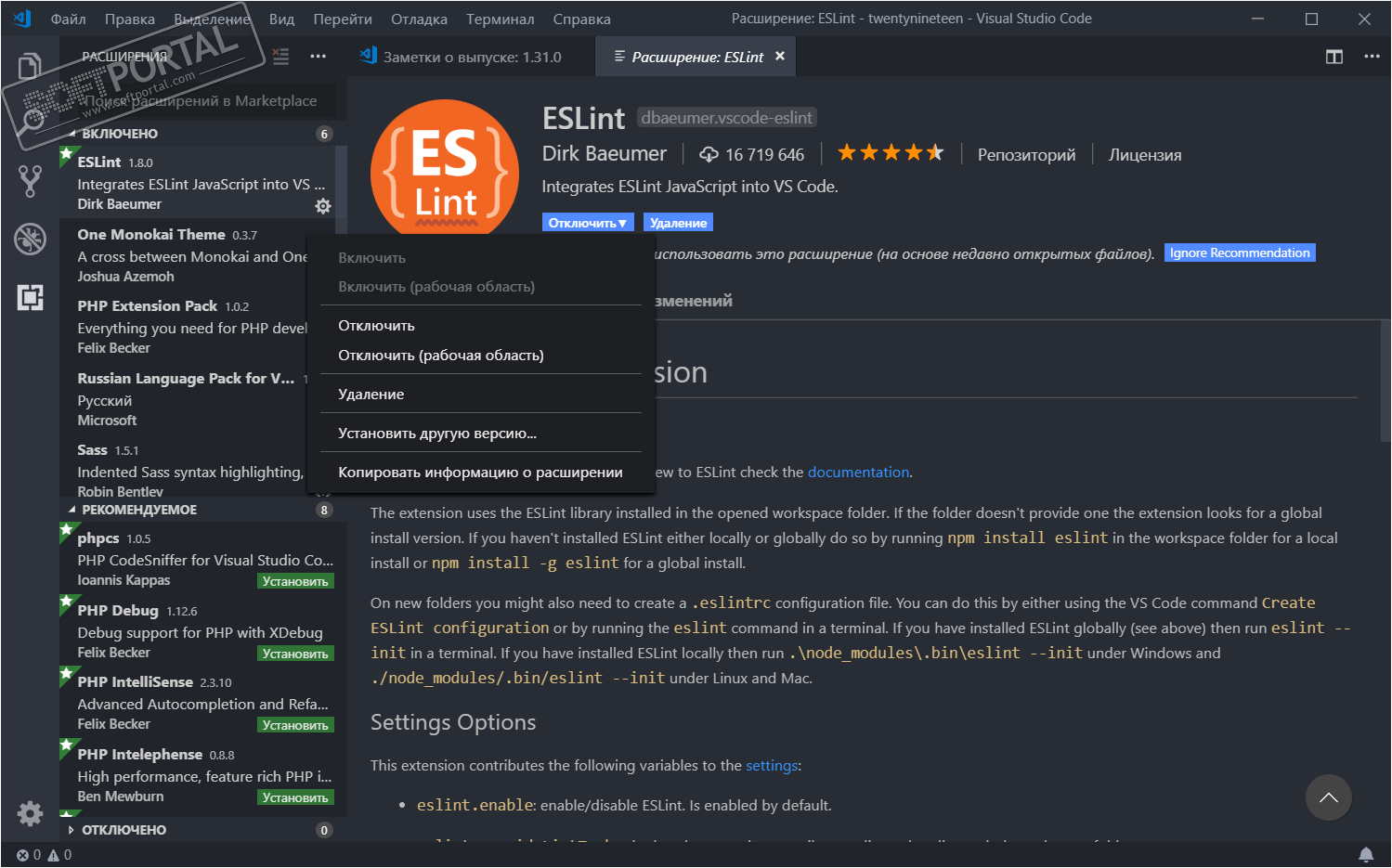
Task: Open the Правка menu
Action: [x=130, y=19]
